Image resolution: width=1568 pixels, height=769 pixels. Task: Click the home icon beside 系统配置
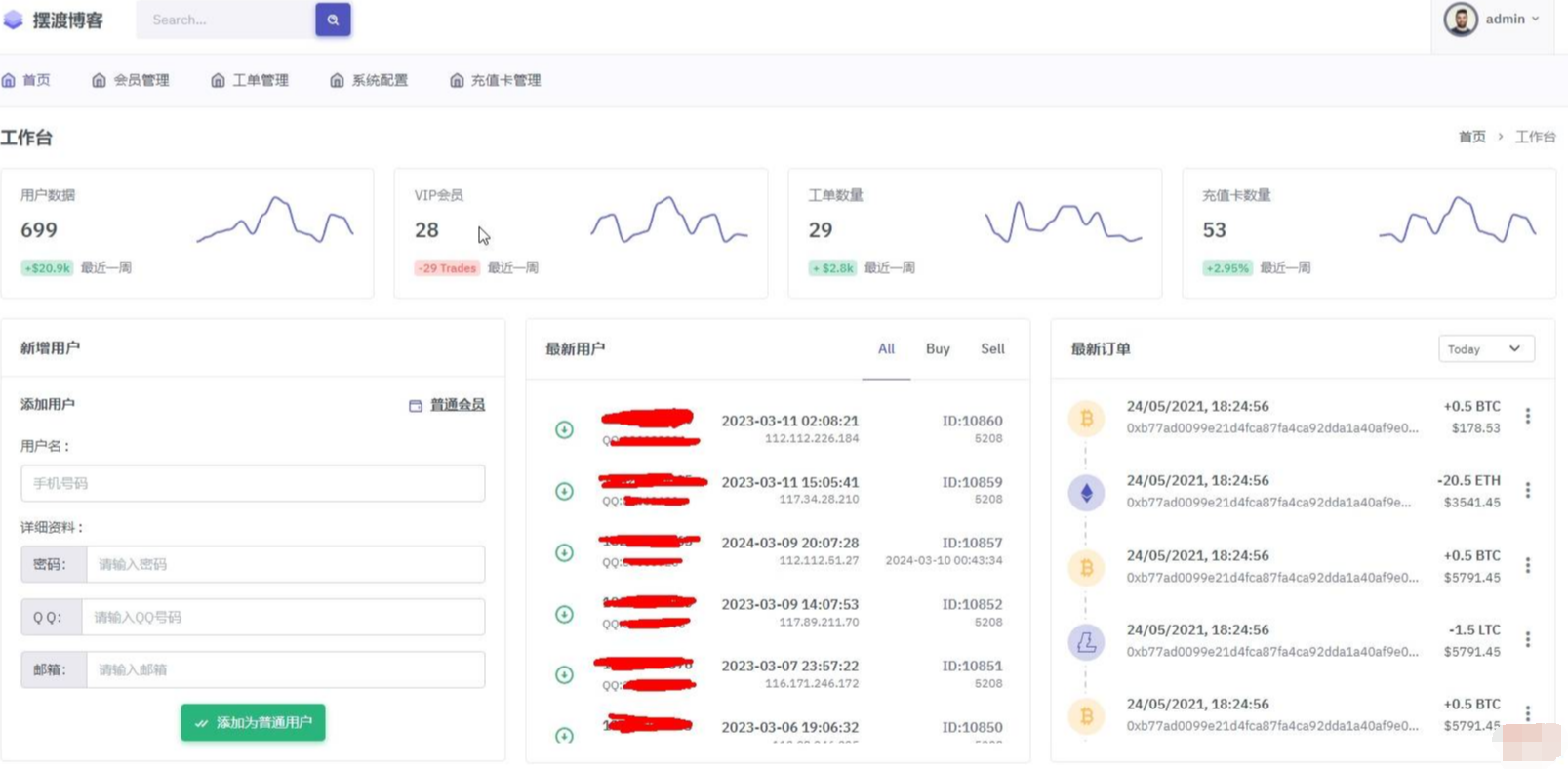tap(337, 80)
